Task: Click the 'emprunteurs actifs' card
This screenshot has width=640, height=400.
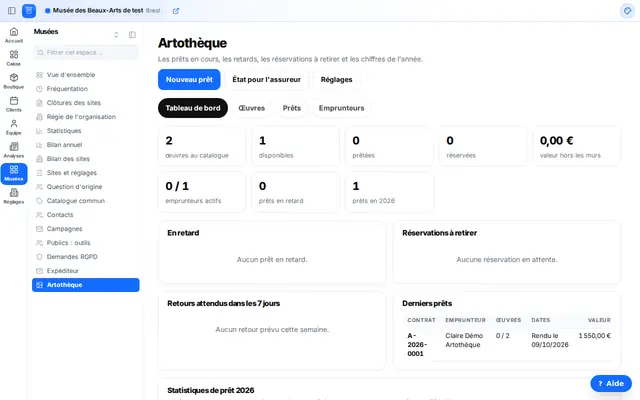Action: [x=202, y=192]
